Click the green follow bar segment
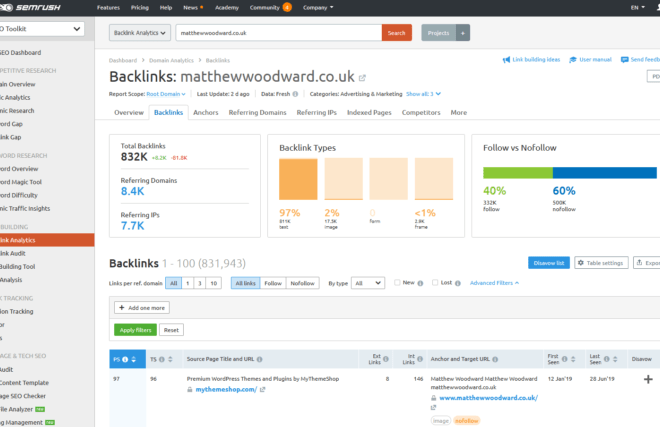Viewport: 660px width, 427px height. pos(518,173)
